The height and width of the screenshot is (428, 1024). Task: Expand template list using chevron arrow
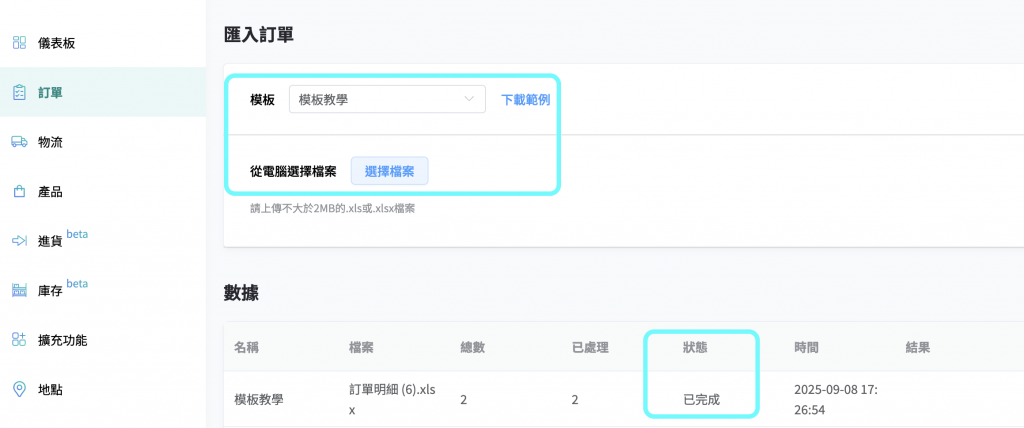pos(469,99)
